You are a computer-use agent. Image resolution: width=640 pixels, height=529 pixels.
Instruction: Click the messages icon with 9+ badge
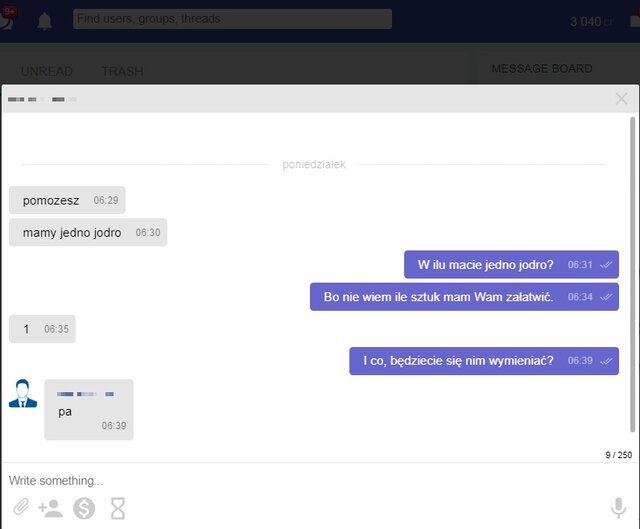click(x=8, y=18)
